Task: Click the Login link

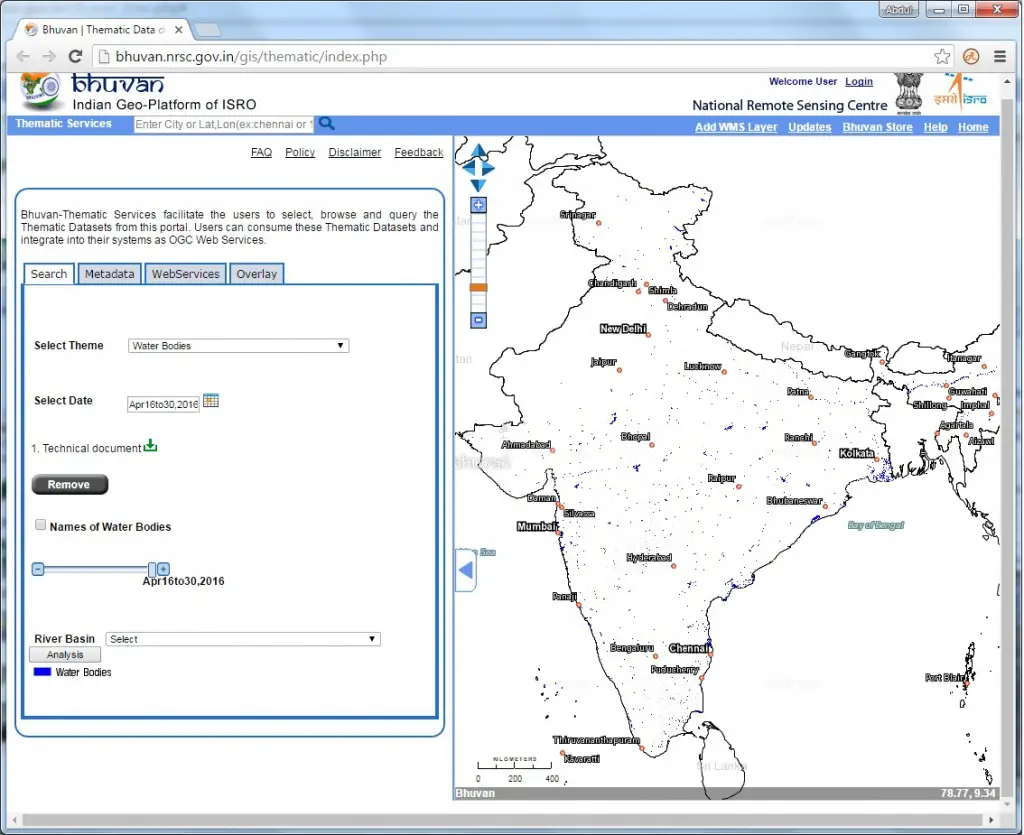Action: pos(859,82)
